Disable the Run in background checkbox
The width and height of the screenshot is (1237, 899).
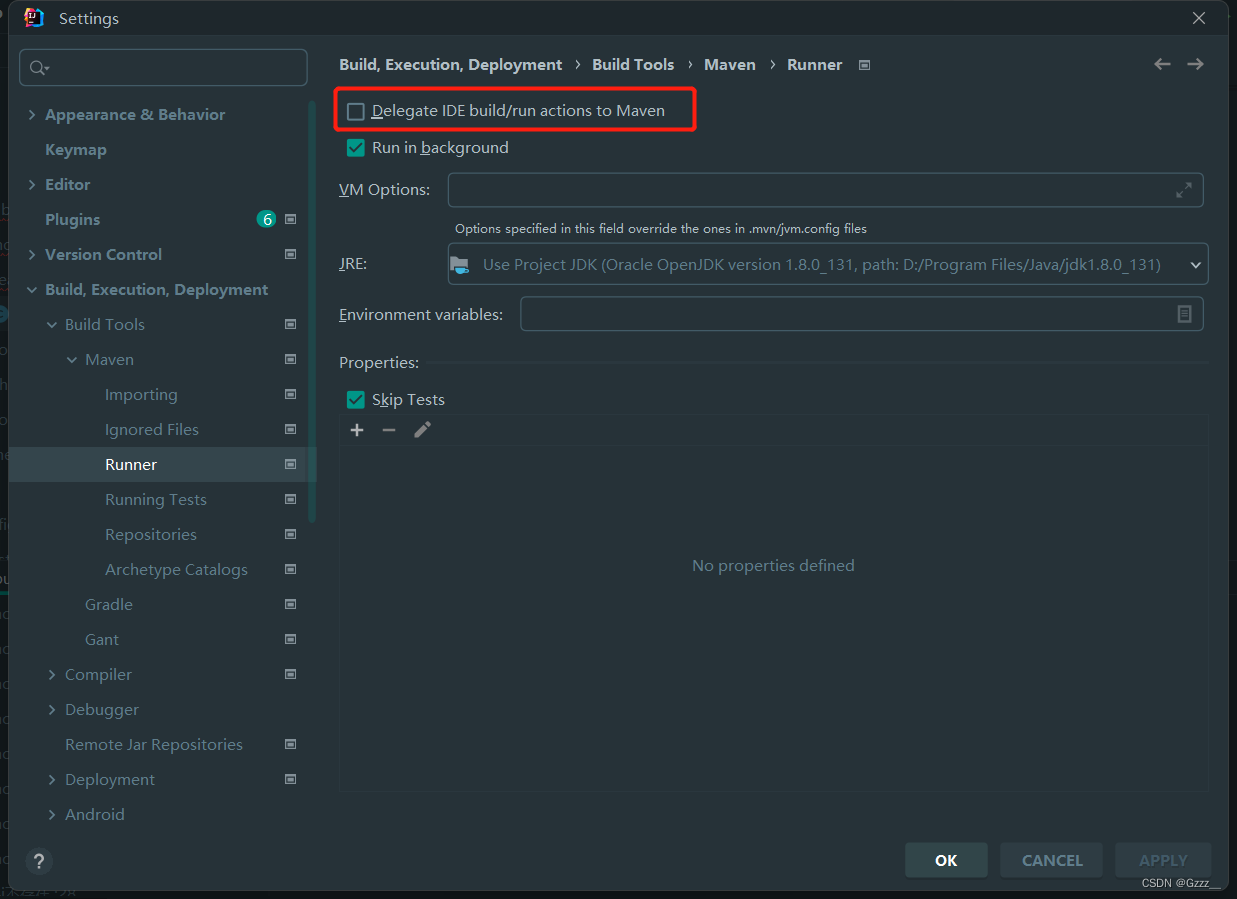click(x=355, y=147)
